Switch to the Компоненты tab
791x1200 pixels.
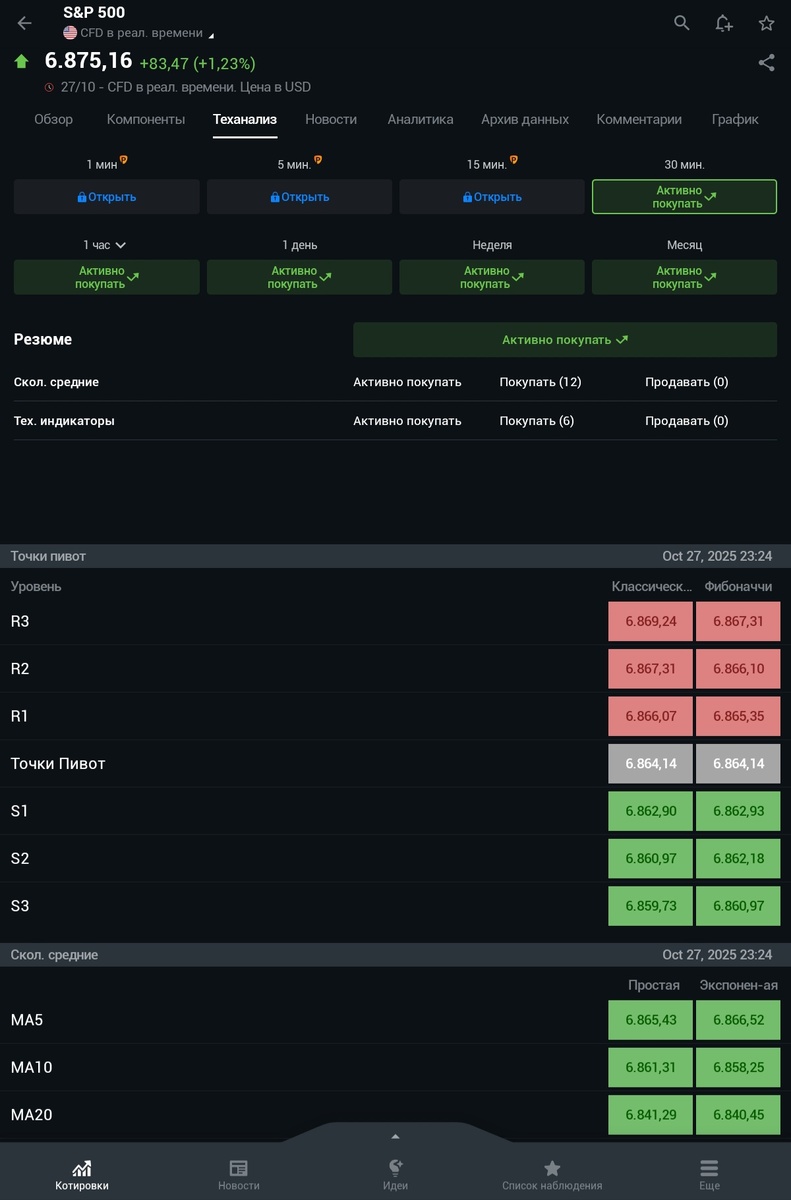[x=146, y=119]
